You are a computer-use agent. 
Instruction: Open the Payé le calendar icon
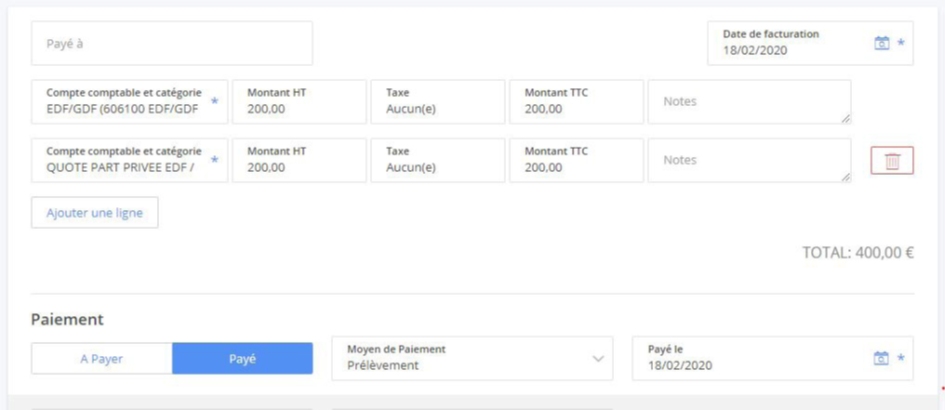click(x=881, y=358)
